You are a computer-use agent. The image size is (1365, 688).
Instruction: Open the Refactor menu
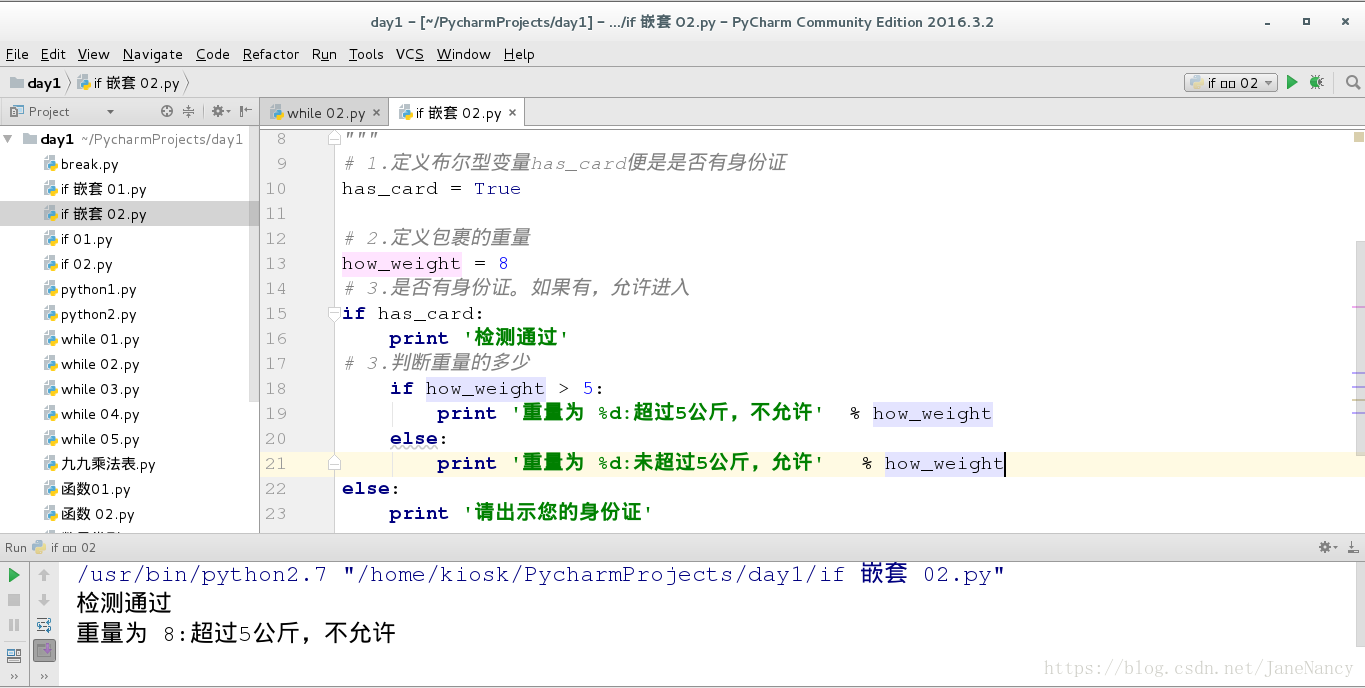[x=271, y=54]
